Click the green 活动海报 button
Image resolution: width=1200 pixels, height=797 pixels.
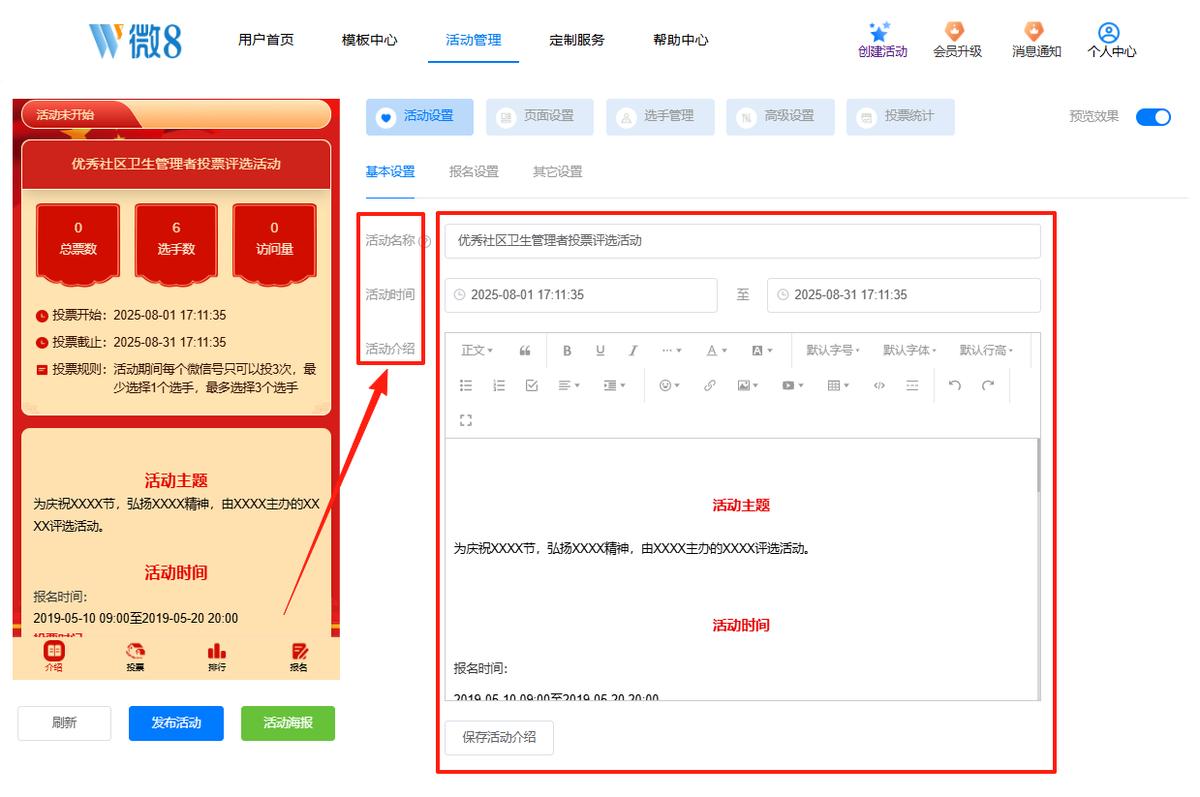(288, 723)
